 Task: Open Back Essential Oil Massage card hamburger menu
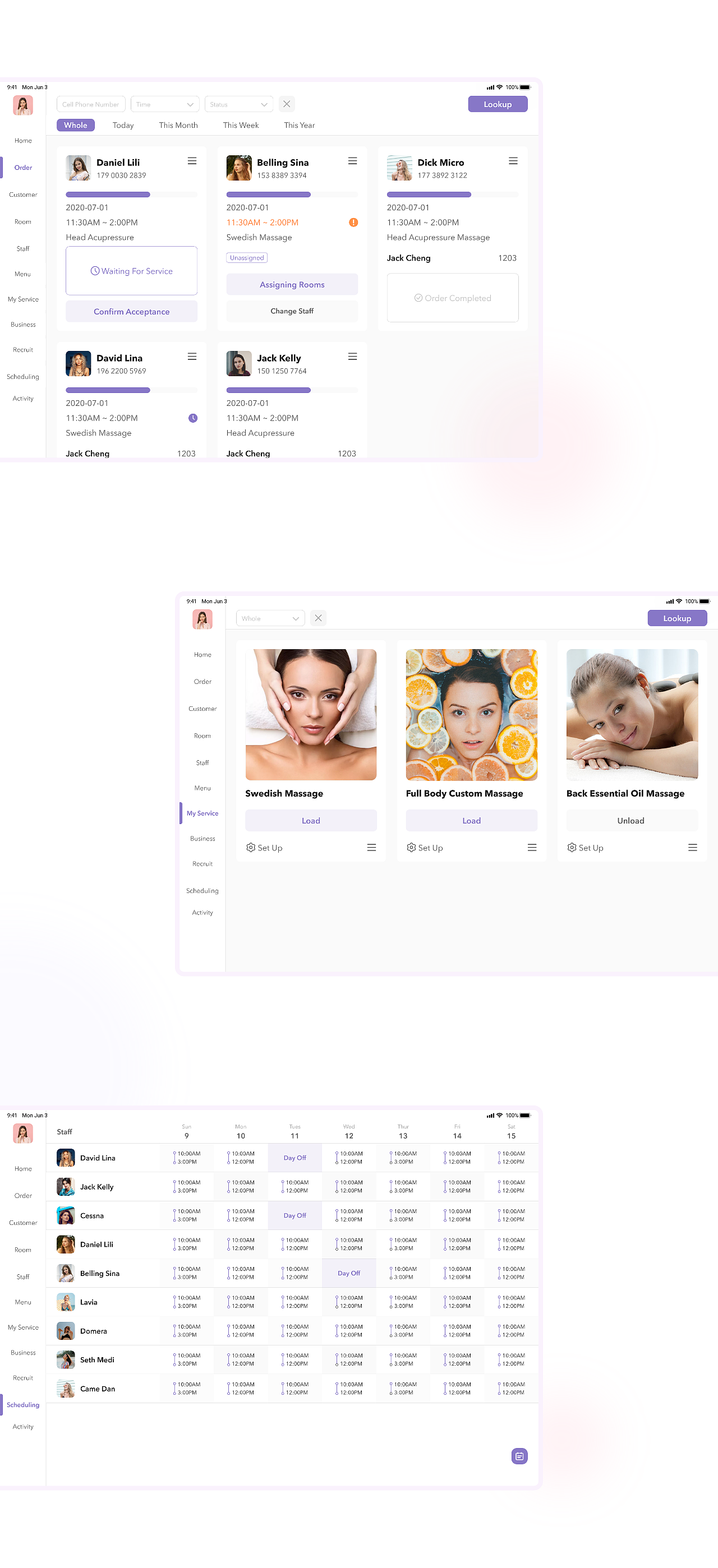tap(693, 847)
